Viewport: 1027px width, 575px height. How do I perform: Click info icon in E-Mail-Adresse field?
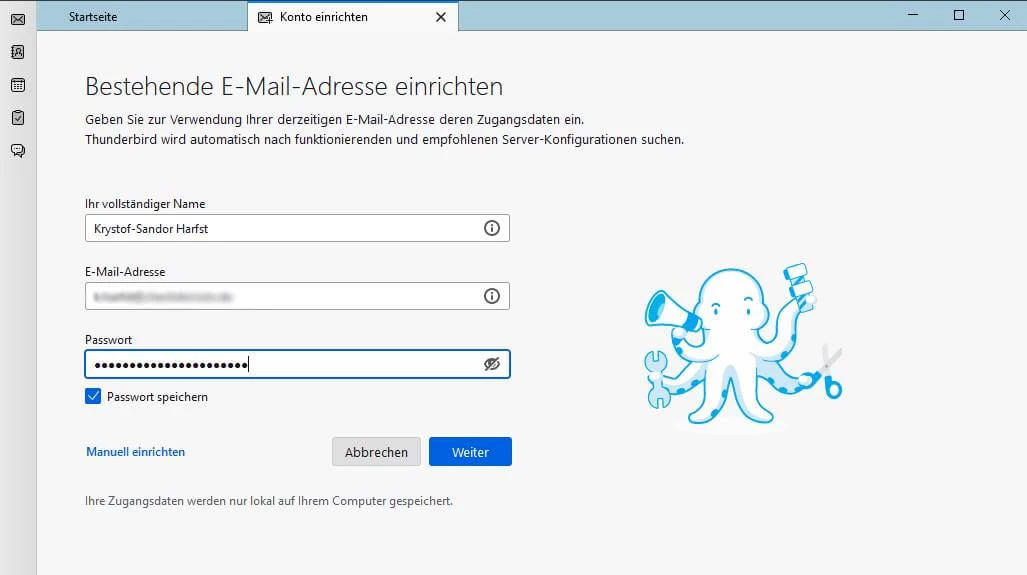[x=491, y=296]
